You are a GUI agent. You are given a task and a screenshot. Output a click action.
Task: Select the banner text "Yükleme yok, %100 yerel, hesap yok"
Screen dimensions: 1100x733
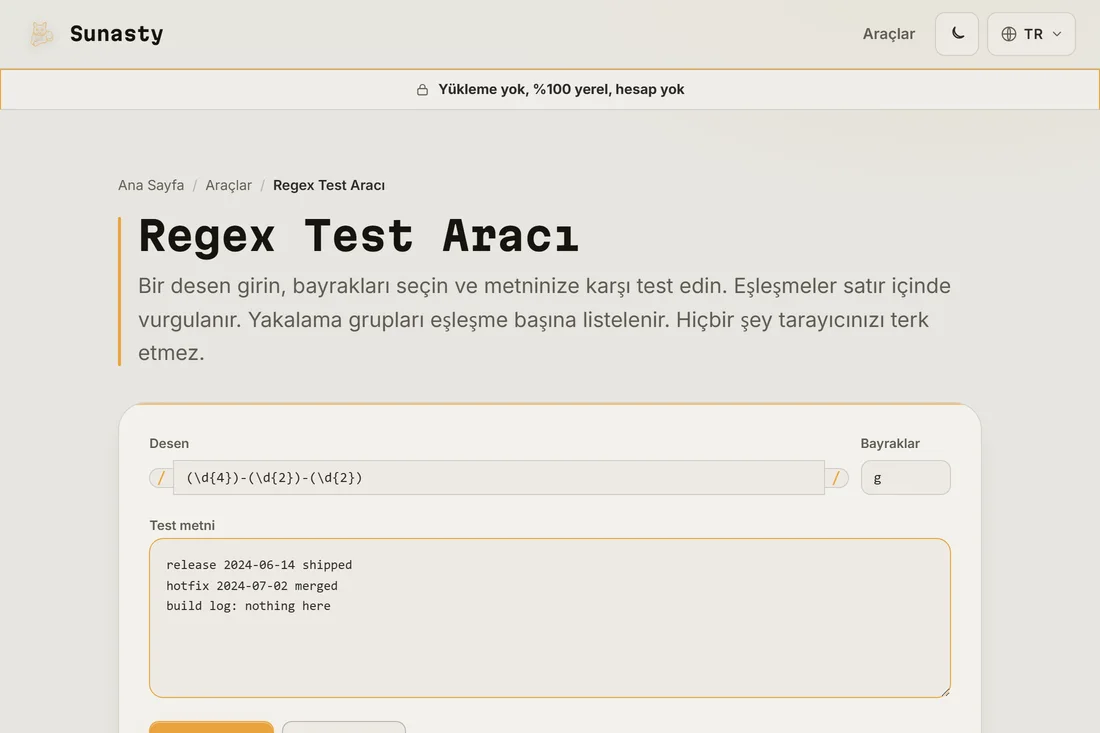(561, 89)
